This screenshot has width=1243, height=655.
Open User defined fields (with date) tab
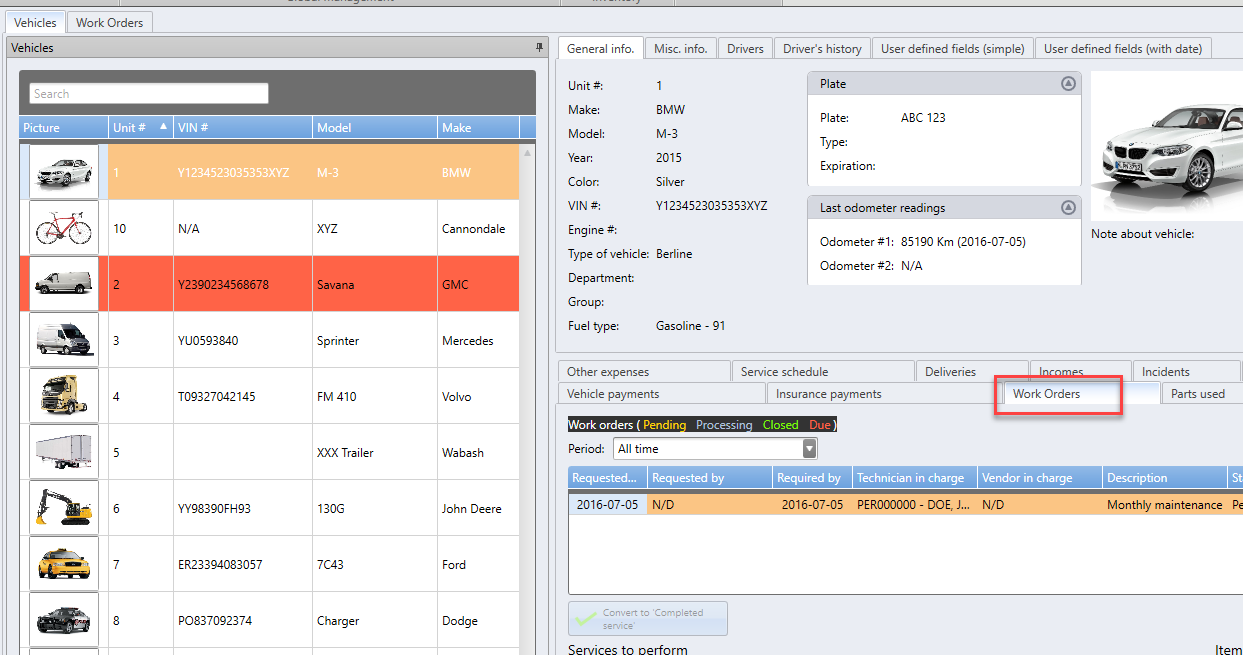tap(1122, 48)
